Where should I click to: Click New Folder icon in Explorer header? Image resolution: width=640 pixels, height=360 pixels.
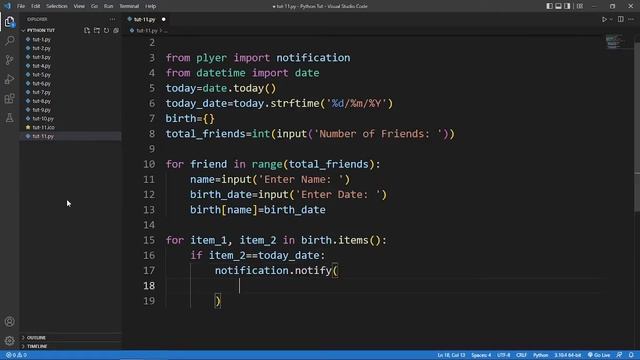(97, 30)
